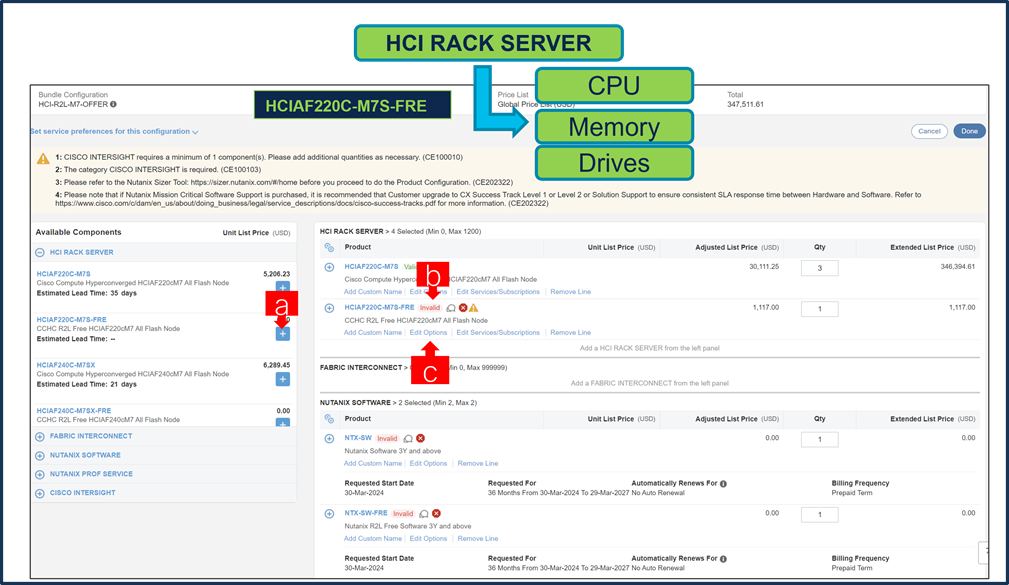
Task: Expand the HCIAF220C-M7S selected row
Action: tap(329, 267)
